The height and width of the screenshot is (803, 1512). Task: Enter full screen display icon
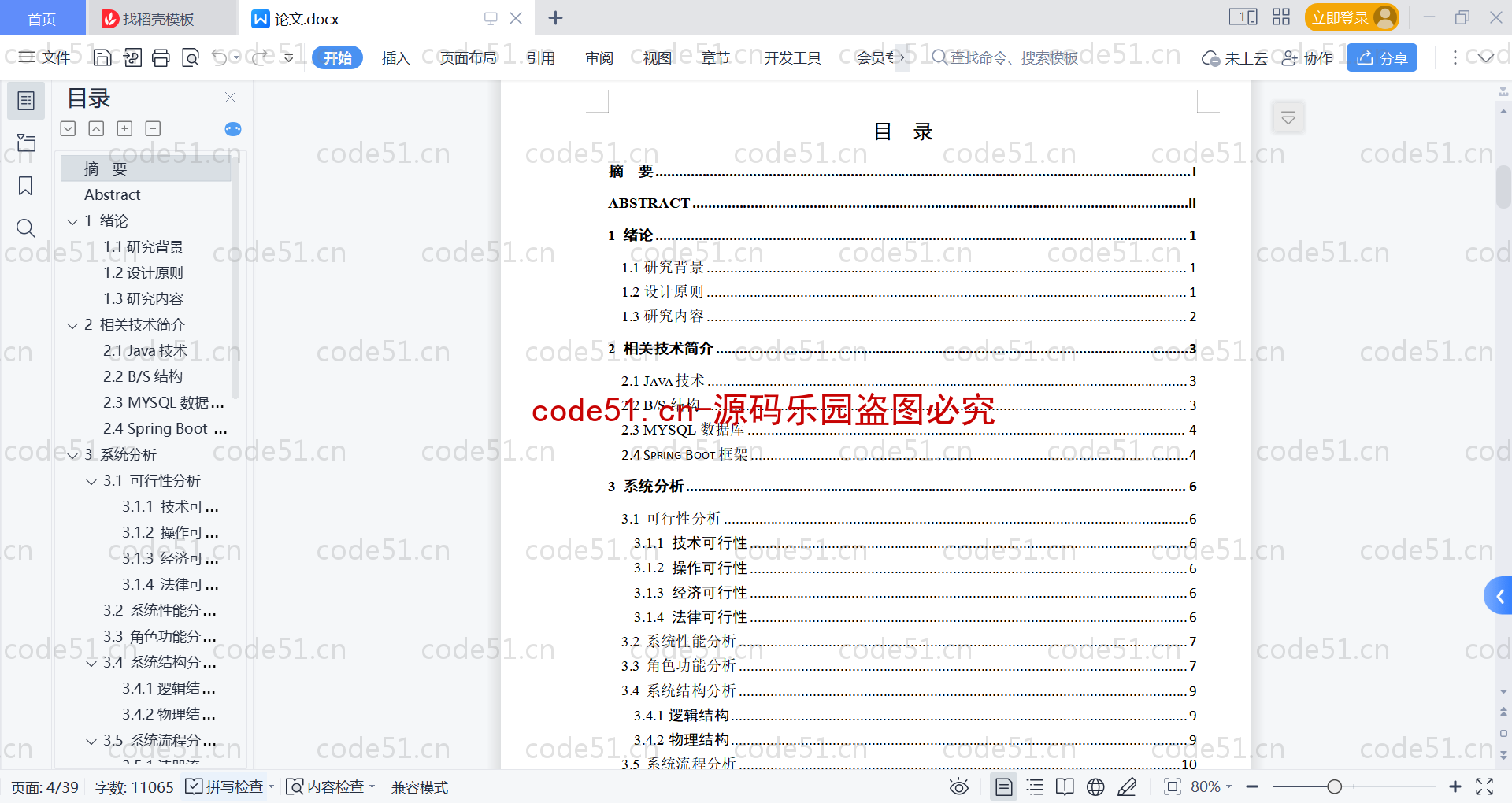pyautogui.click(x=1484, y=786)
